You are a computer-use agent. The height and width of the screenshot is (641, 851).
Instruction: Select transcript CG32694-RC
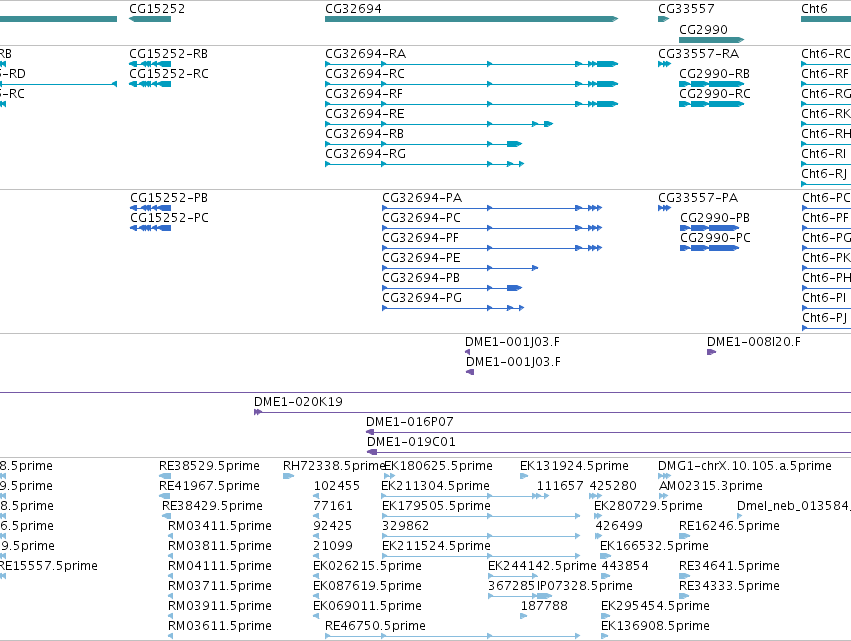(365, 74)
